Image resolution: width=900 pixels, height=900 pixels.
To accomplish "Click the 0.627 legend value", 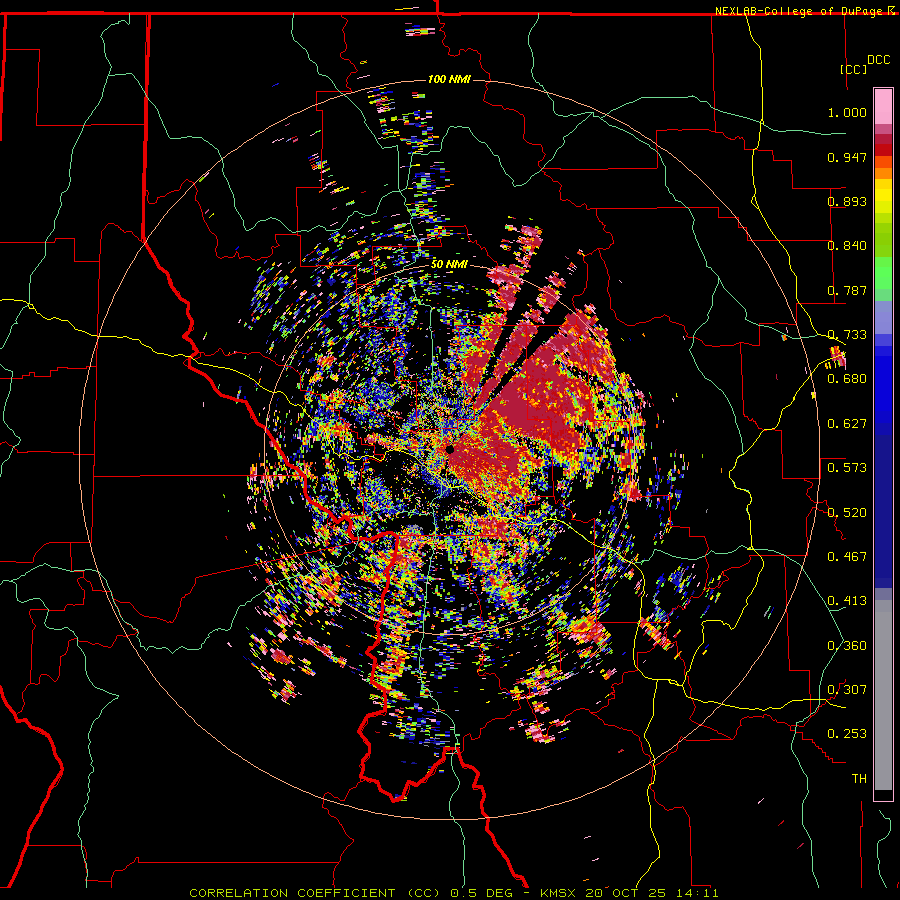I will pyautogui.click(x=847, y=423).
